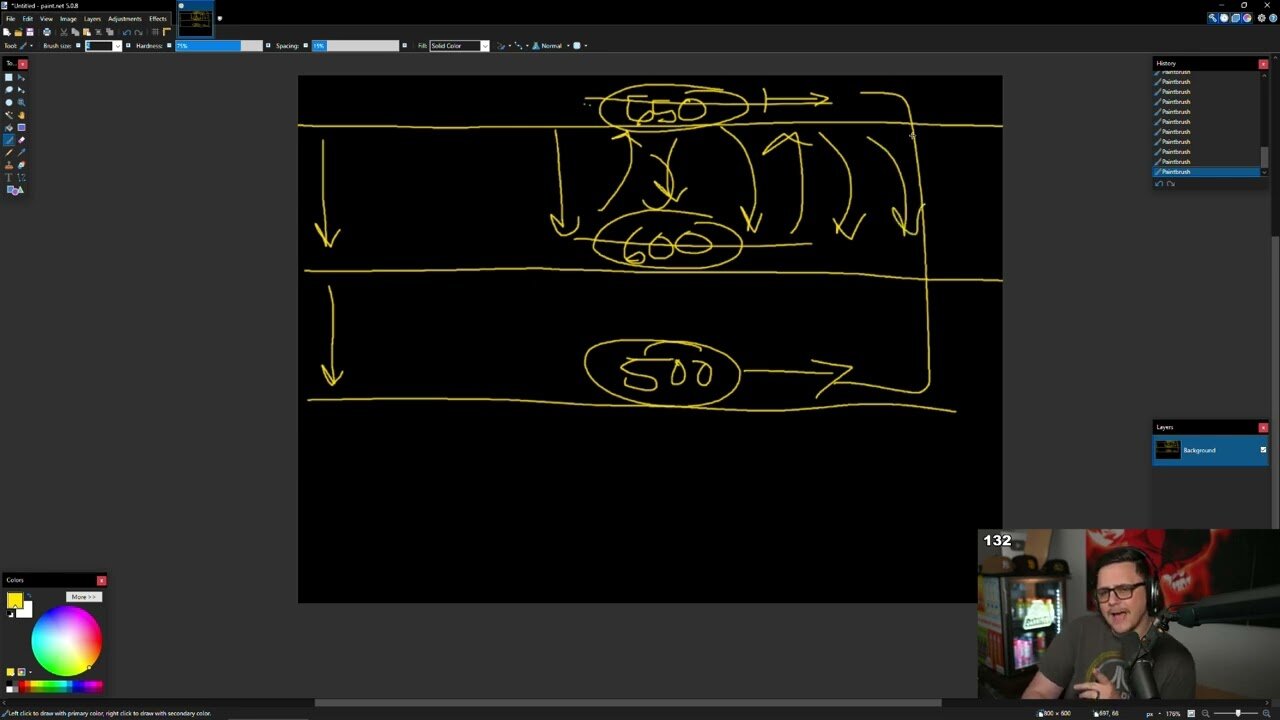The height and width of the screenshot is (720, 1280).
Task: Click the Print icon
Action: click(47, 32)
